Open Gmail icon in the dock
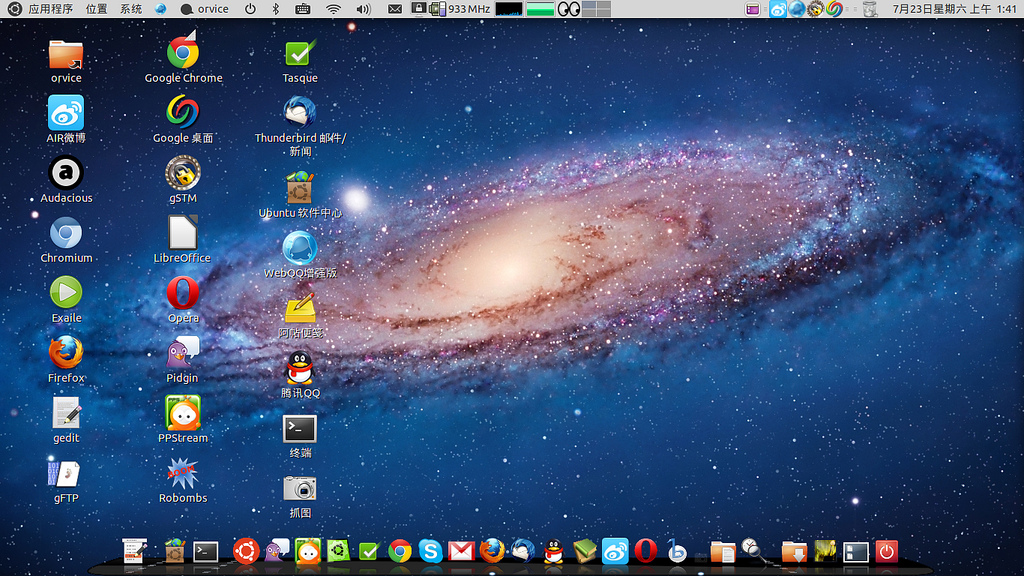The width and height of the screenshot is (1024, 576). 461,552
